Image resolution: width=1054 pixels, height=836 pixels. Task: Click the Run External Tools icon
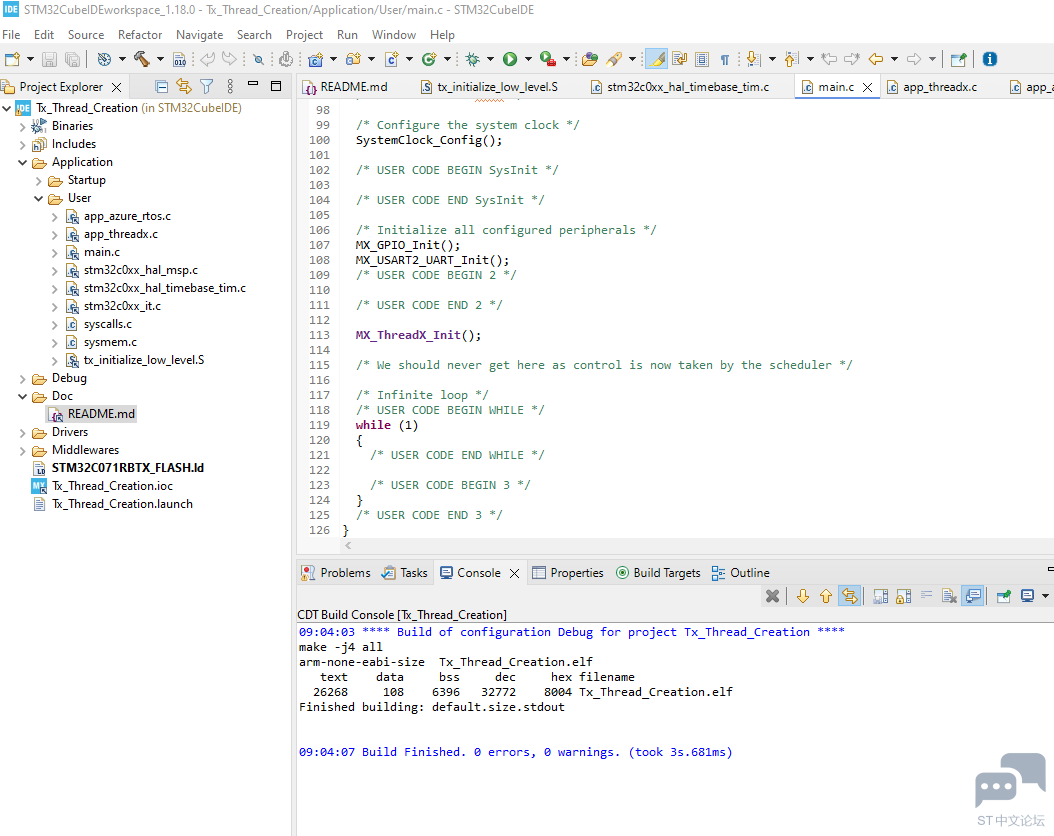[x=548, y=59]
